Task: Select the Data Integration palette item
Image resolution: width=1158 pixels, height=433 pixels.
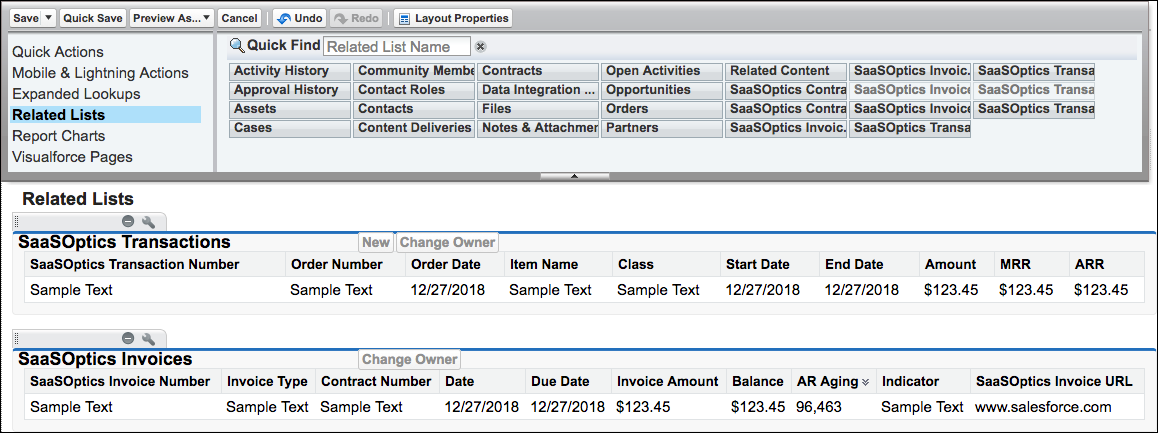Action: (x=538, y=90)
